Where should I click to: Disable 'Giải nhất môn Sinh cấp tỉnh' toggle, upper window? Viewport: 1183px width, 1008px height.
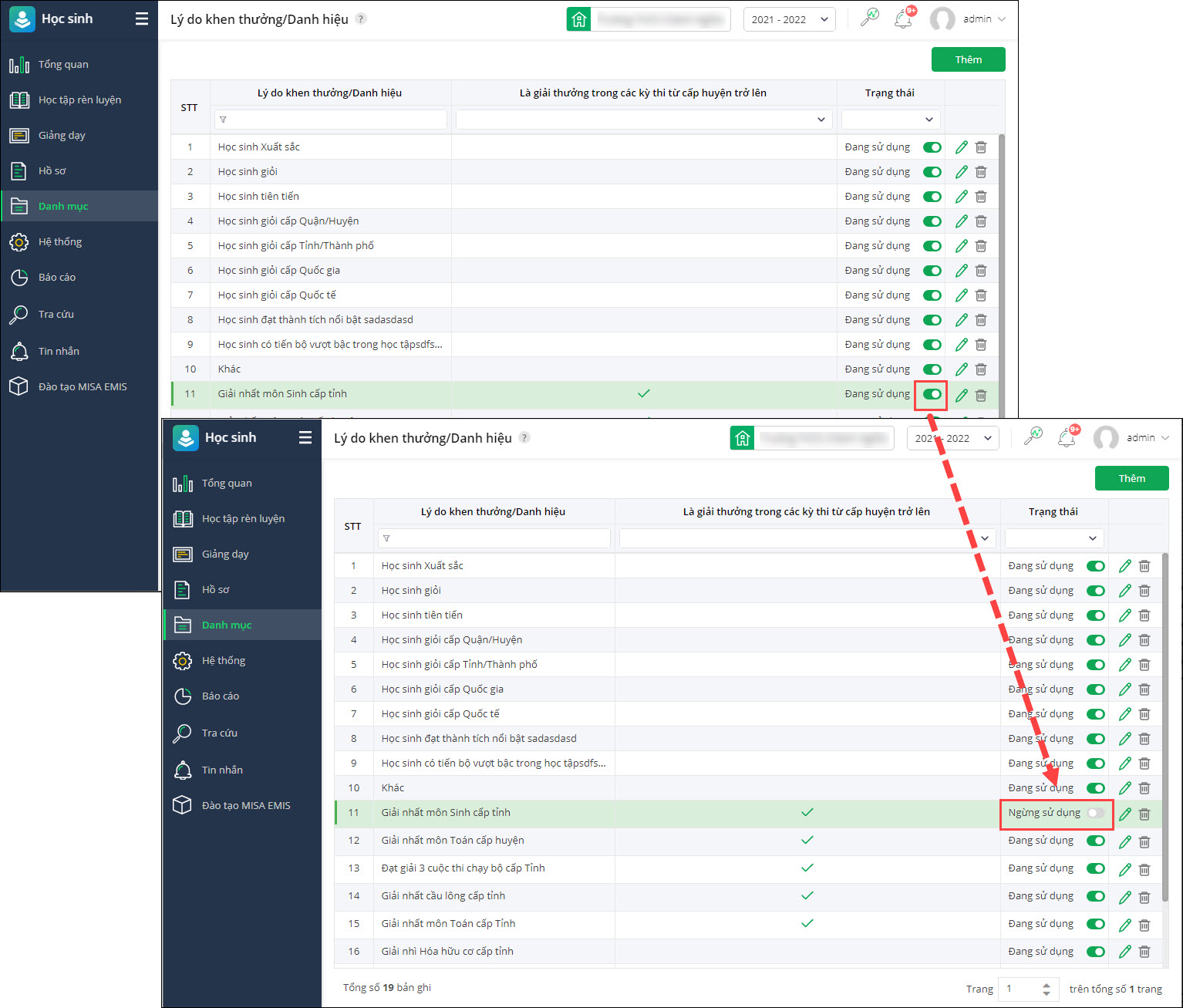[932, 394]
